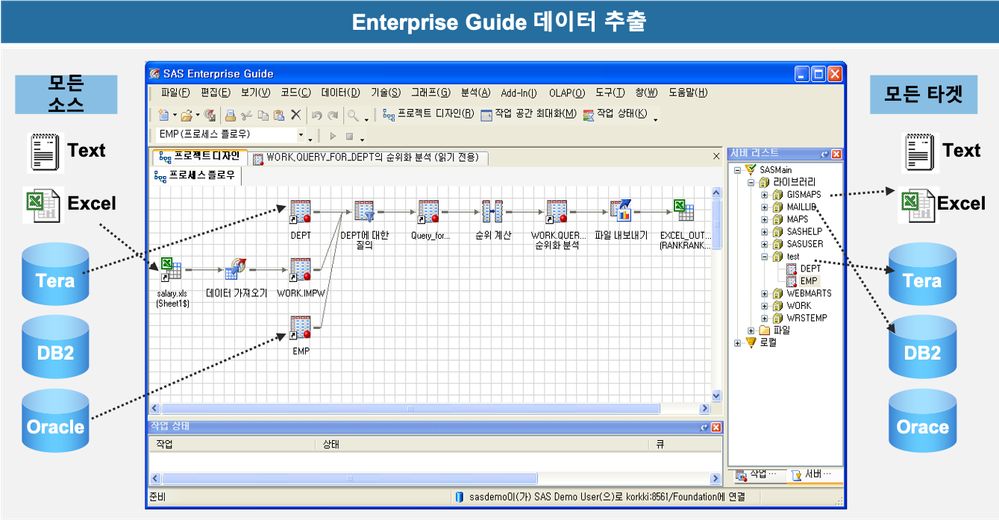Image resolution: width=999 pixels, height=520 pixels.
Task: Click the magnifier search toolbar icon
Action: [x=352, y=115]
